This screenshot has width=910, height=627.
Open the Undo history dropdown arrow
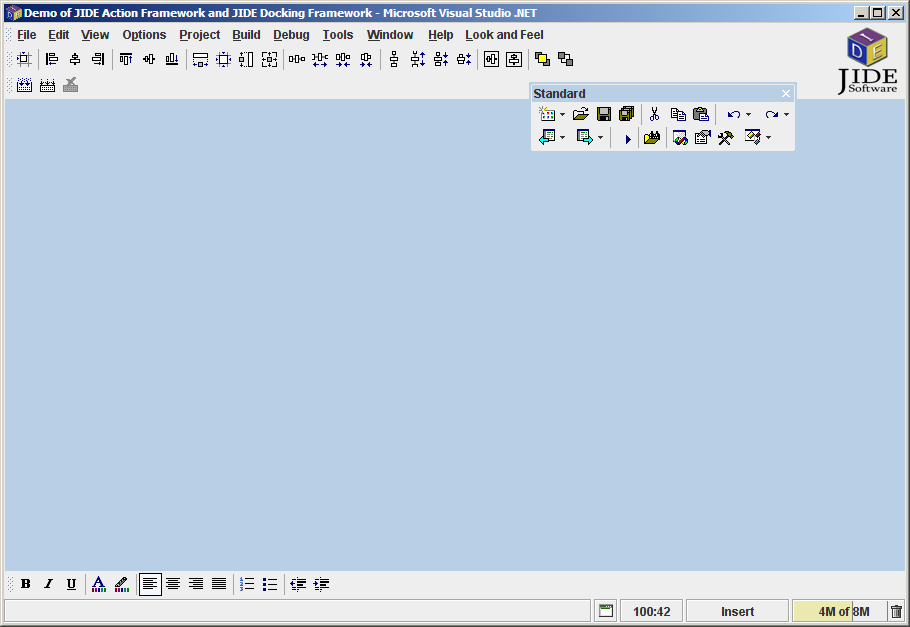748,114
